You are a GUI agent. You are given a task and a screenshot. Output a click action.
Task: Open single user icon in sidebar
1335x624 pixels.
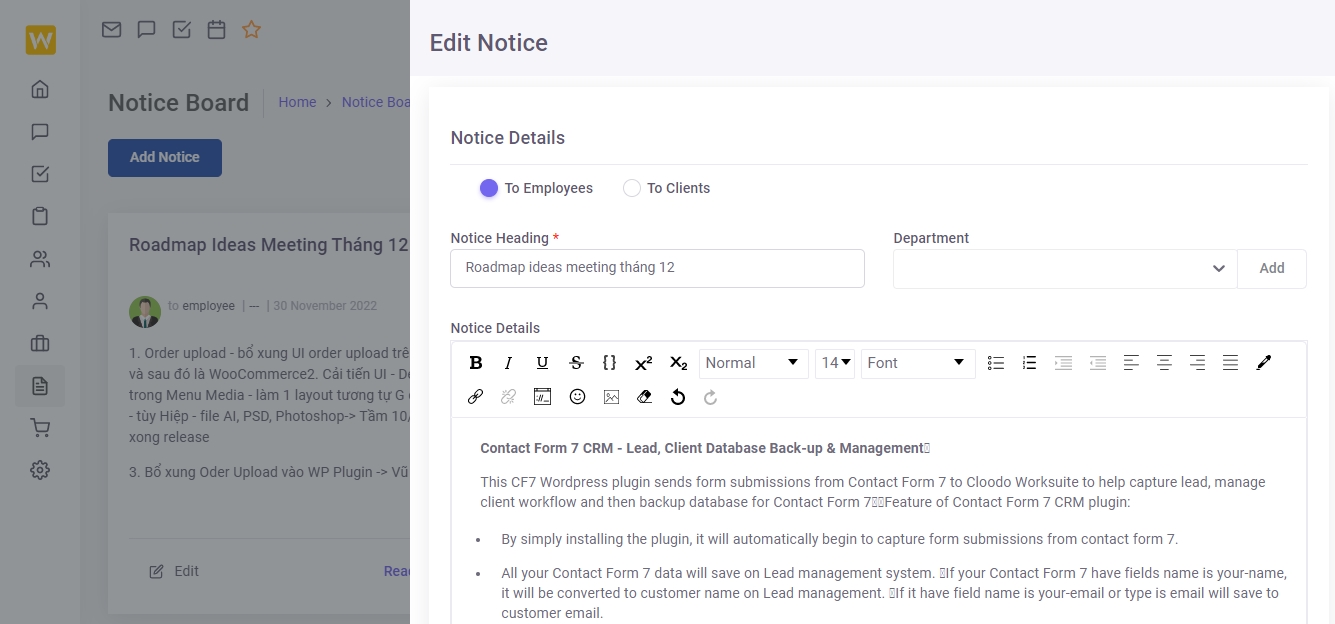tap(40, 301)
